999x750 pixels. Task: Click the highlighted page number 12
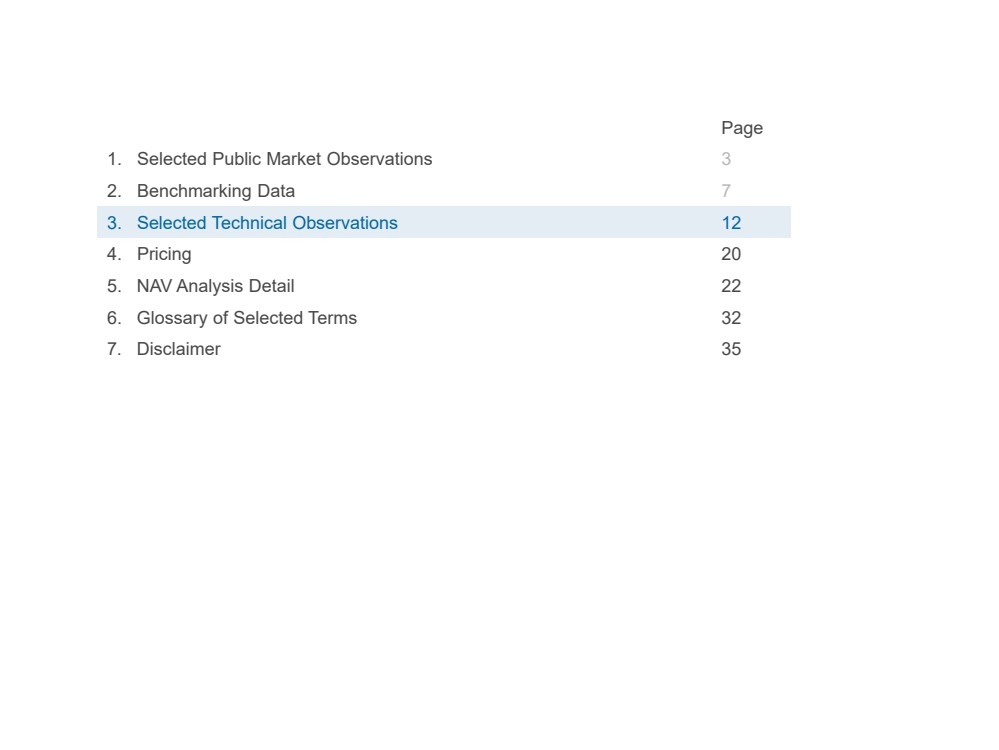pos(731,223)
